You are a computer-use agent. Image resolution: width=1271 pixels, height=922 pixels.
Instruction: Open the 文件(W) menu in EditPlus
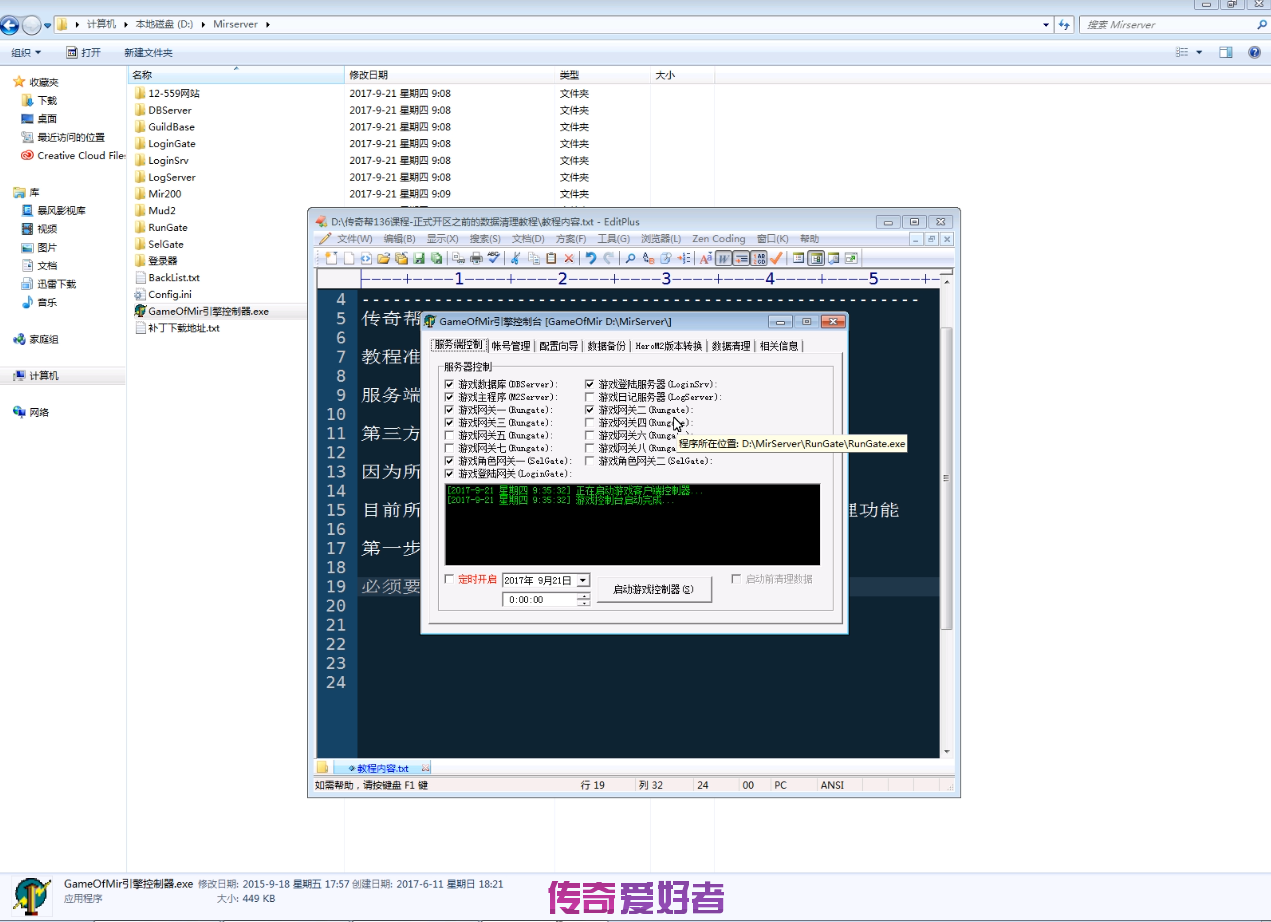point(354,239)
